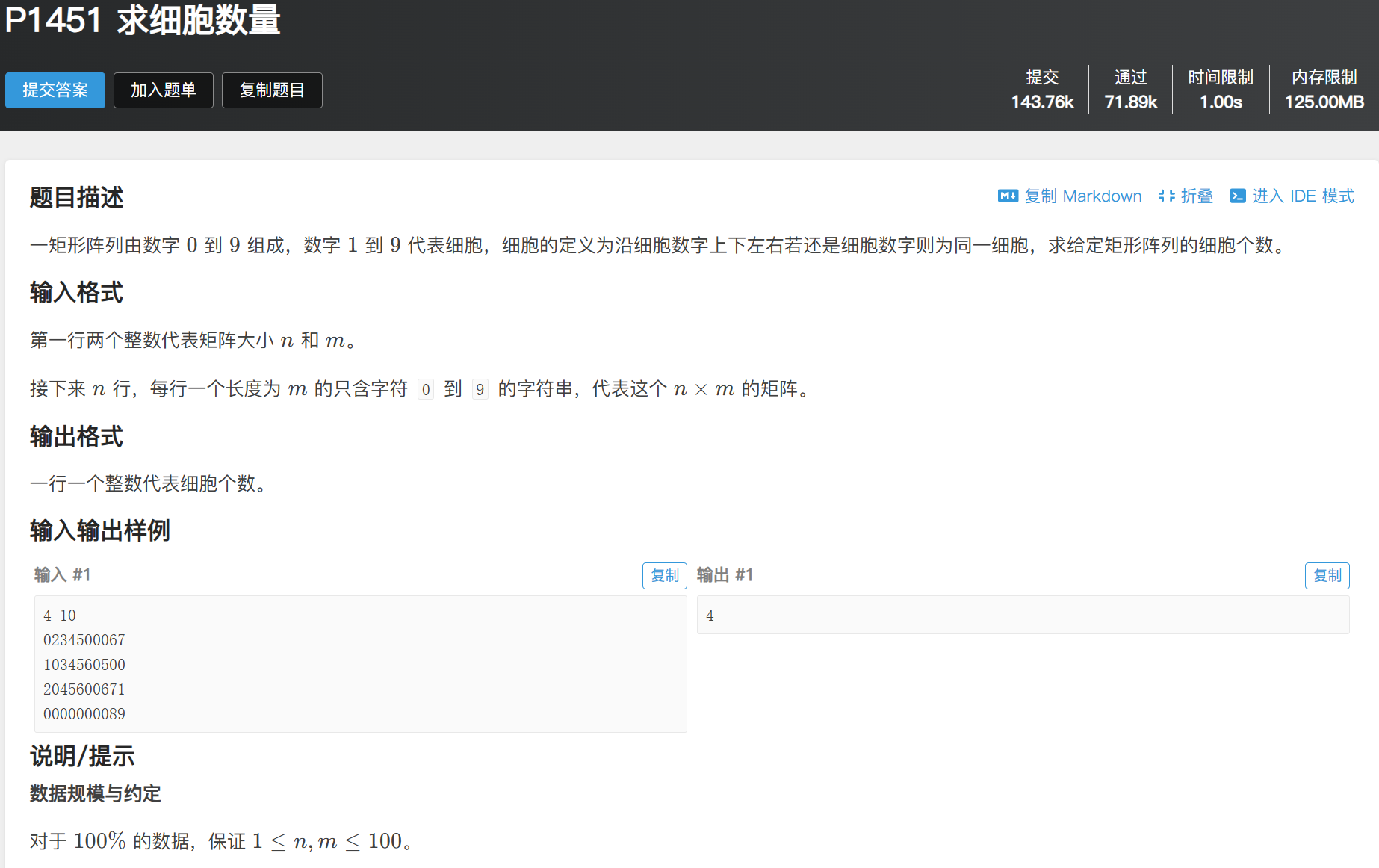Click the constraint line 对于 100% 的数据
Image resolution: width=1379 pixels, height=868 pixels.
click(221, 841)
